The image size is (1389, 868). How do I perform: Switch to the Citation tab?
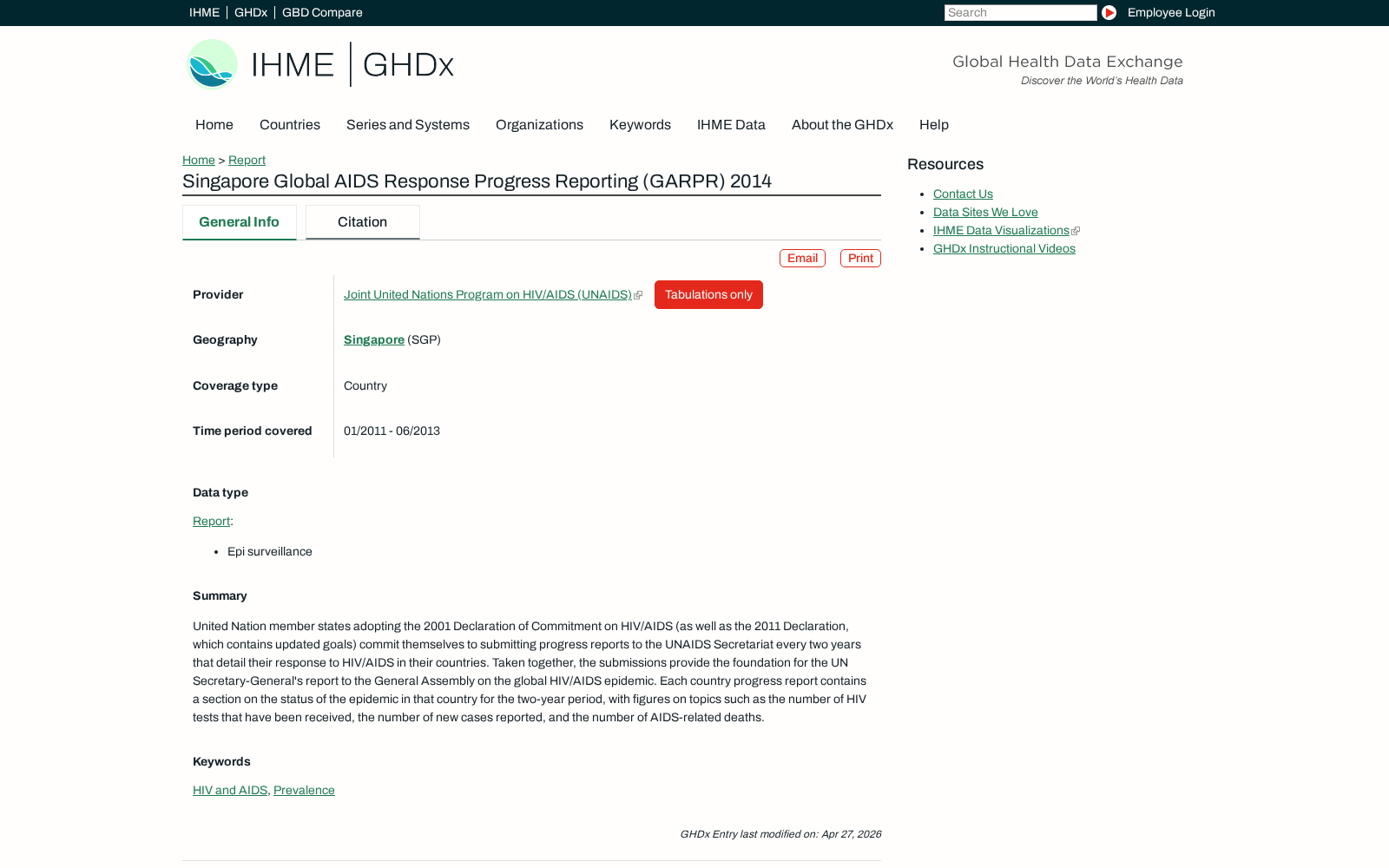tap(363, 222)
